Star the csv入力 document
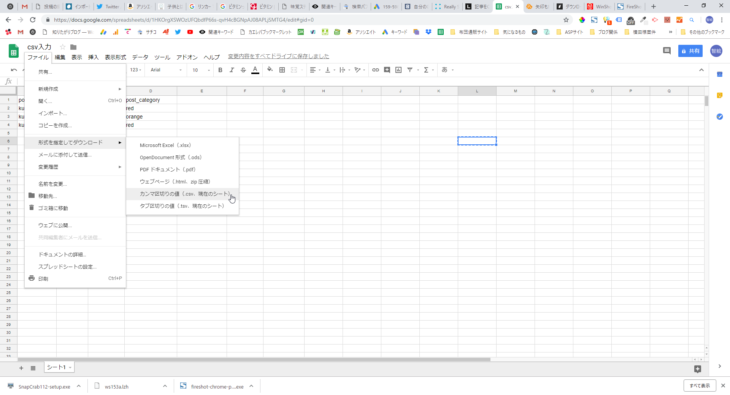730x395 pixels. click(63, 47)
